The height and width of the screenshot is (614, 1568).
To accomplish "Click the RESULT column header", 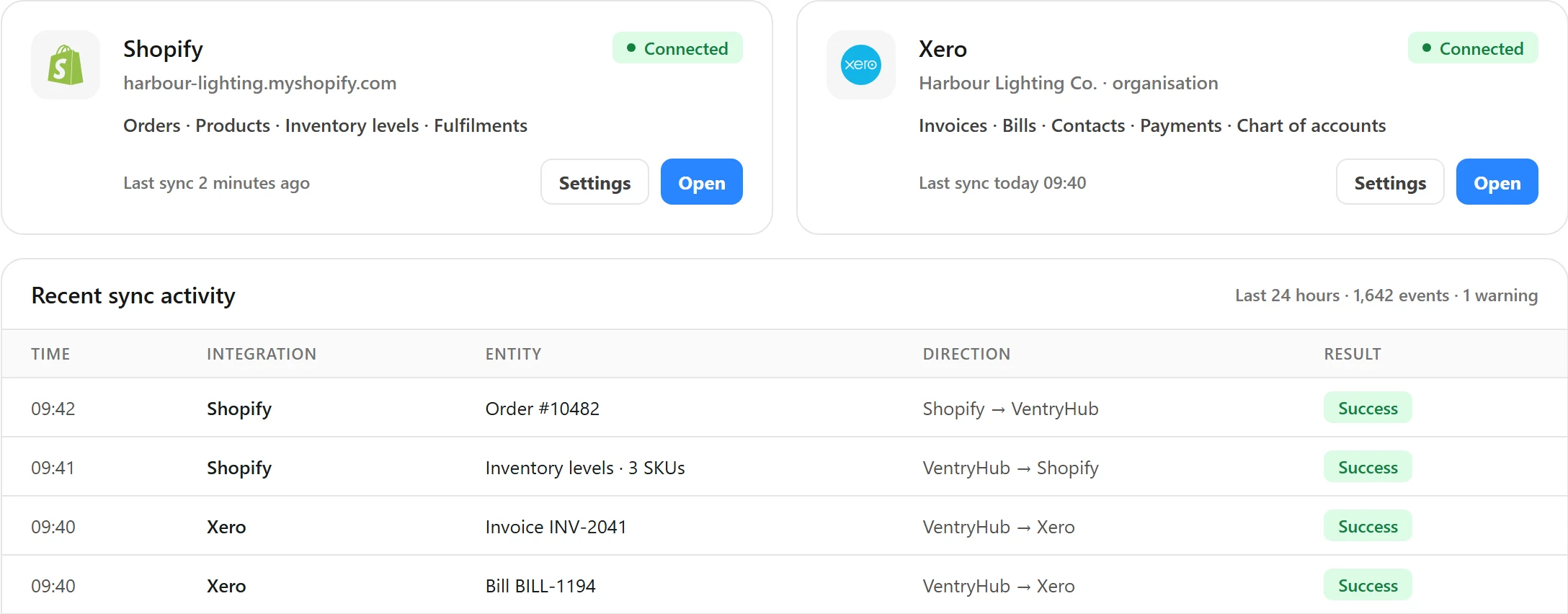I will 1353,354.
